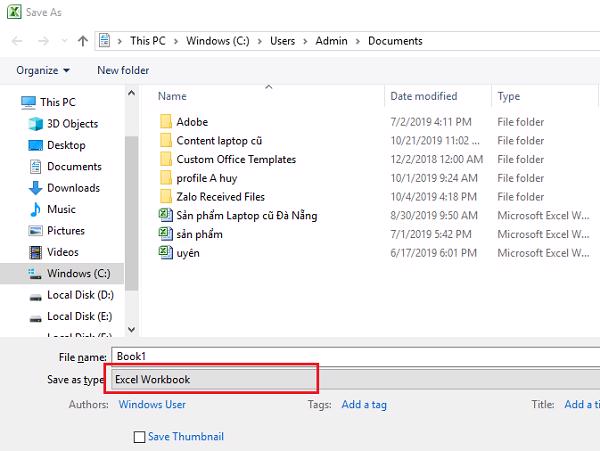Click the File name input field
Image resolution: width=600 pixels, height=451 pixels.
[x=356, y=357]
